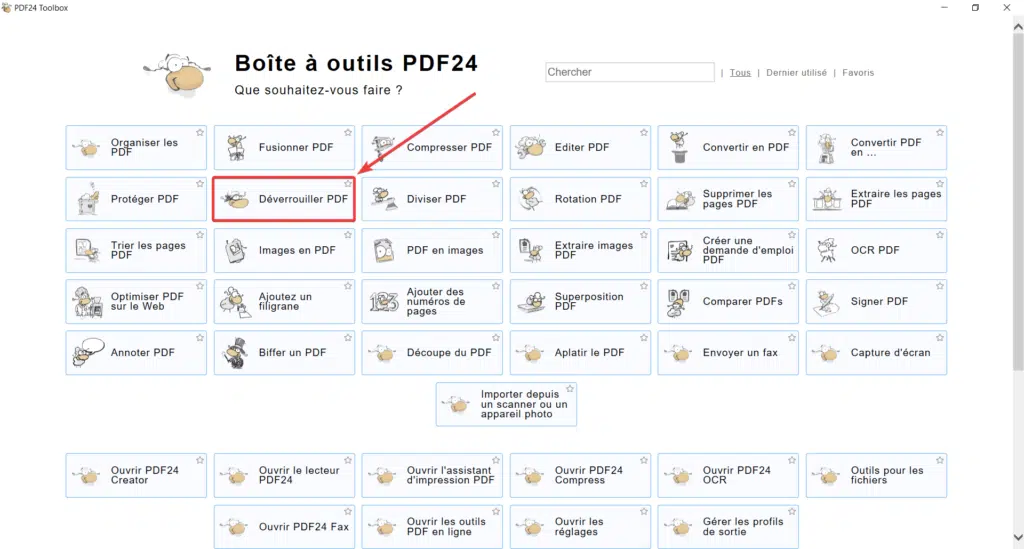Screen dimensions: 1024x549
Task: Show the Tous filter
Action: pyautogui.click(x=740, y=72)
